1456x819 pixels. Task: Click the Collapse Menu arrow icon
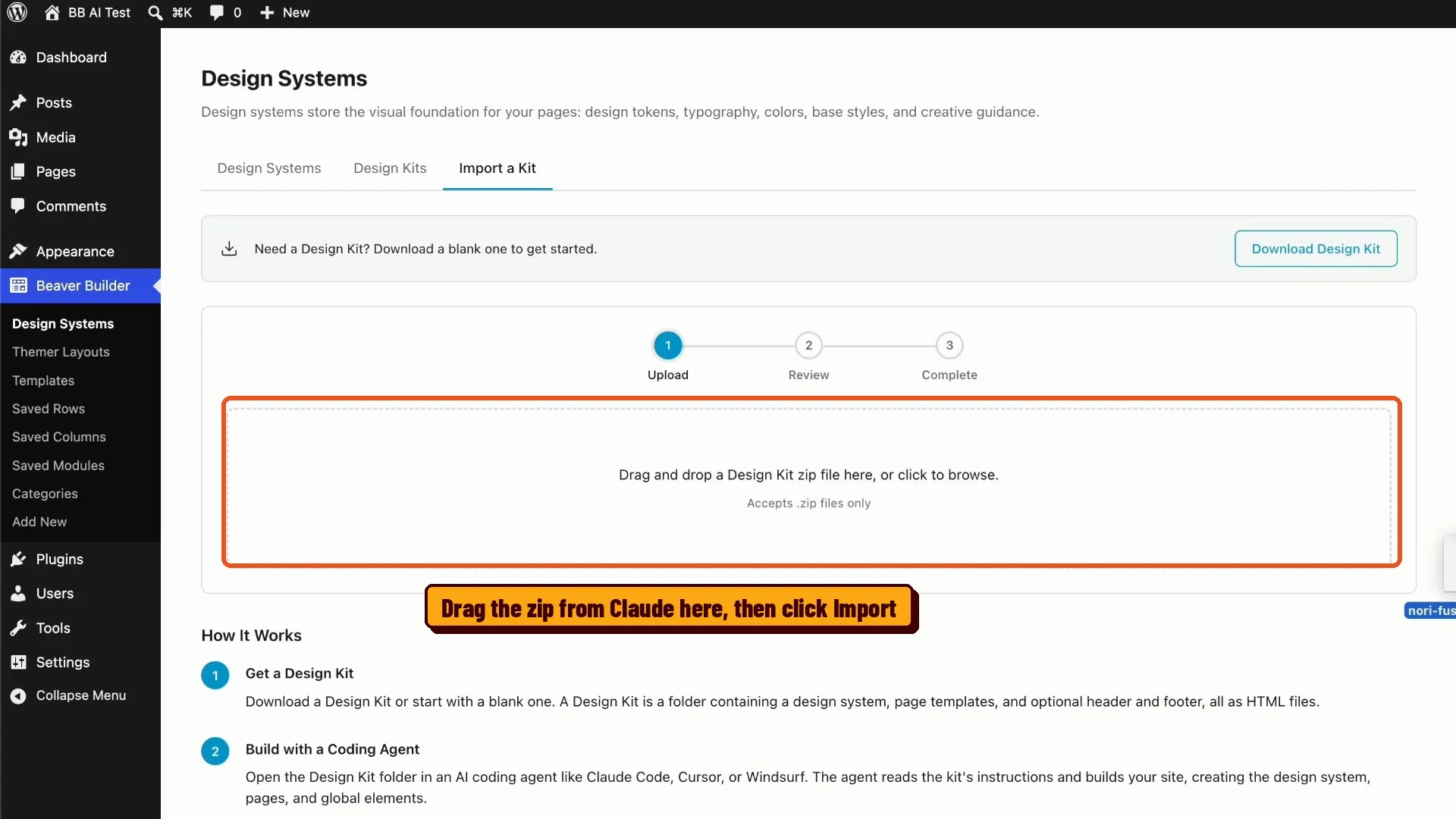18,696
